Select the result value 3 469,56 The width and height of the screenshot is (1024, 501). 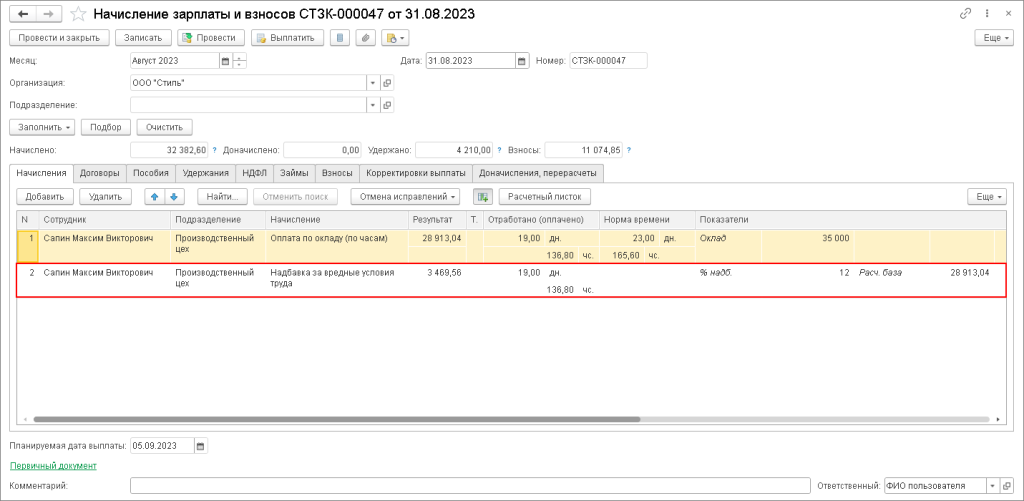point(444,272)
